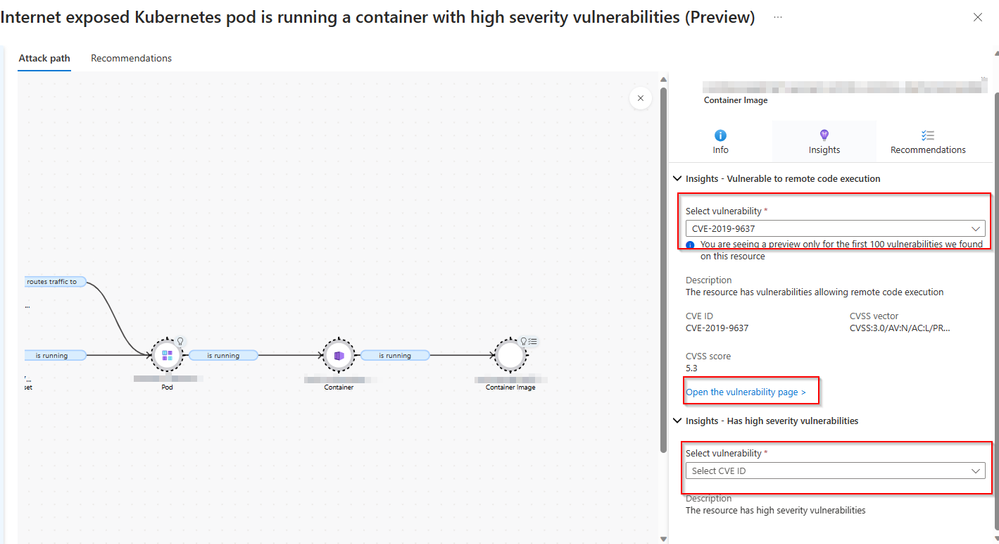Select the Container Image node circle

coord(510,355)
